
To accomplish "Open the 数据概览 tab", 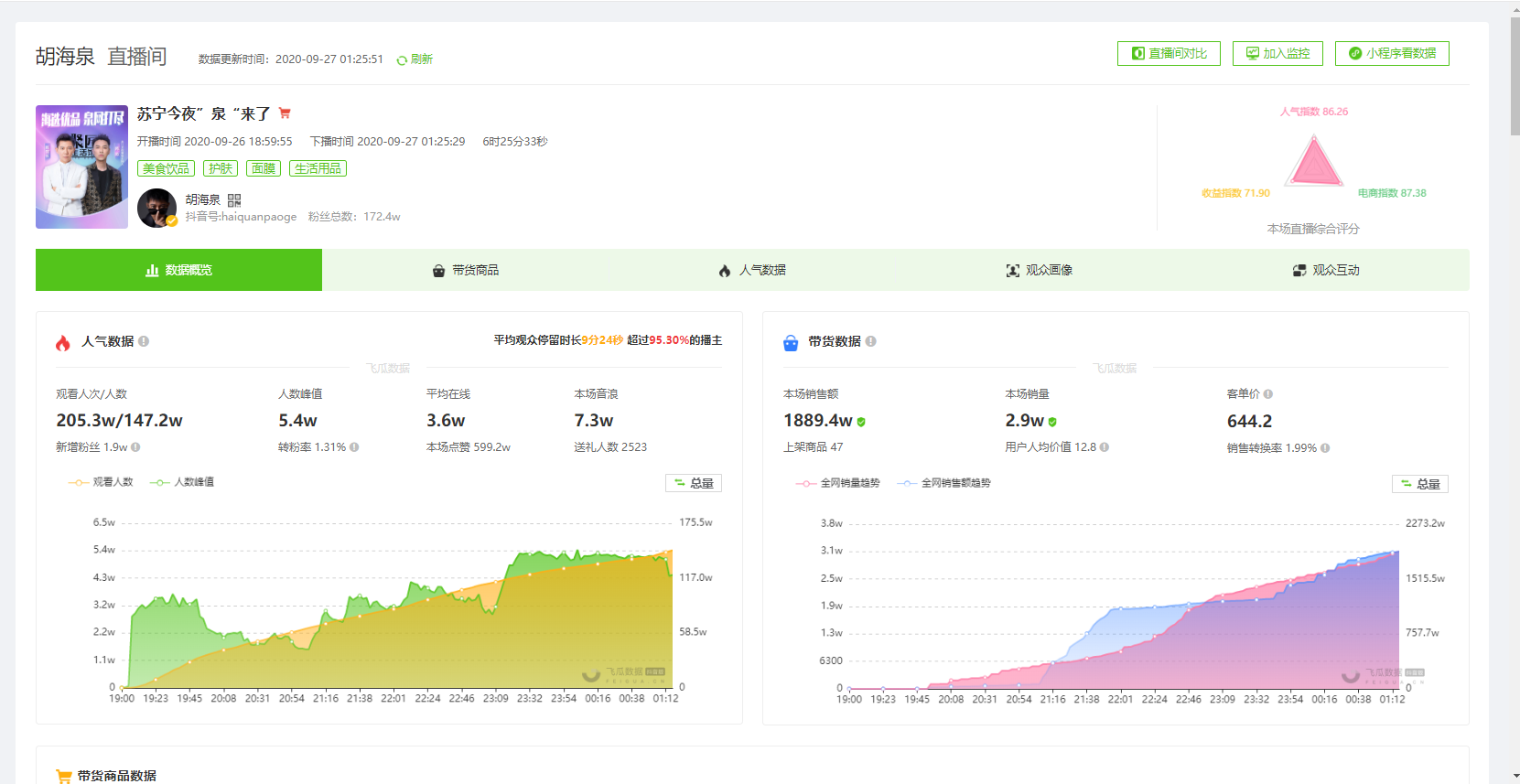I will [x=178, y=270].
